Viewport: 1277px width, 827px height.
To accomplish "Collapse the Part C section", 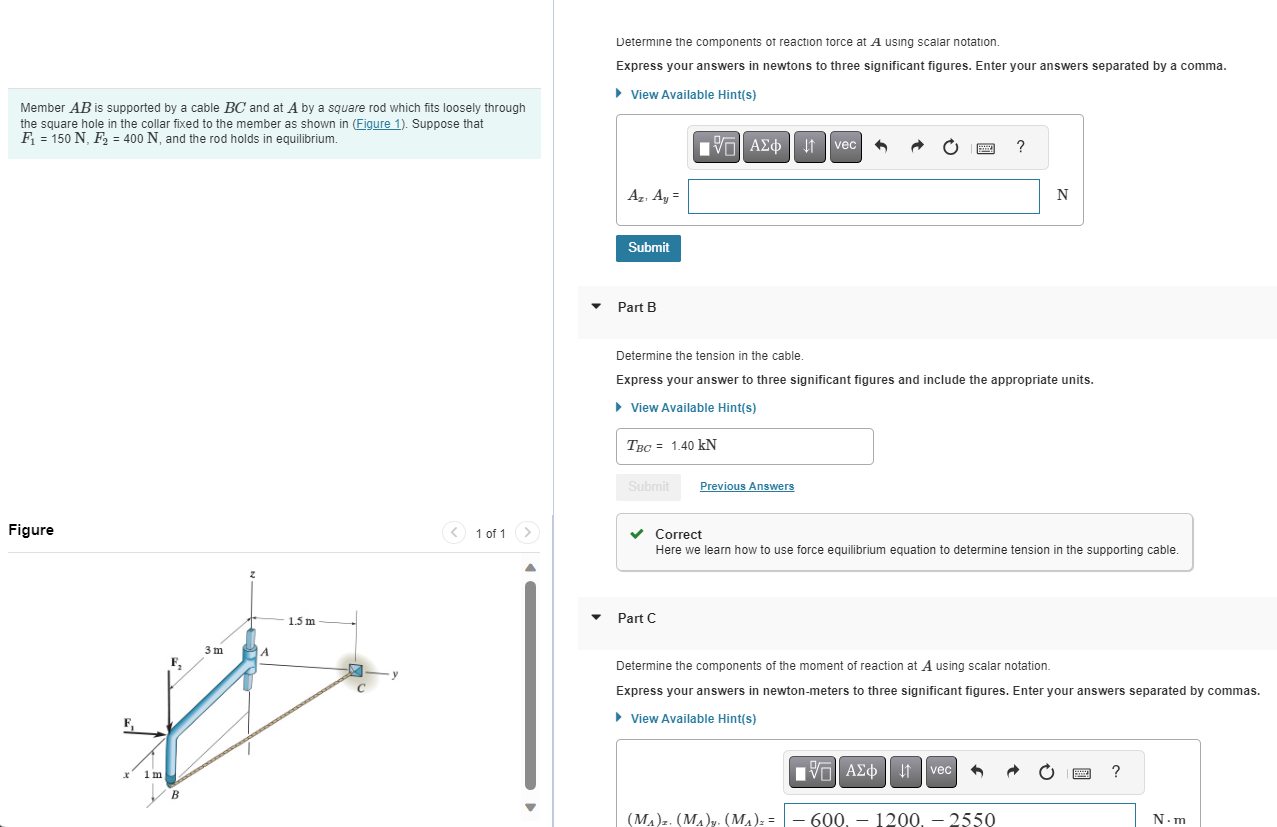I will pyautogui.click(x=596, y=618).
